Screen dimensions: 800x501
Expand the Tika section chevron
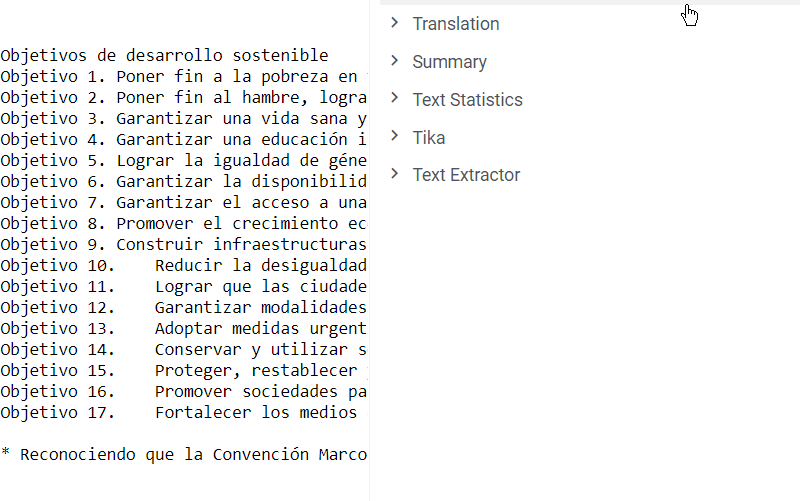[x=395, y=136]
